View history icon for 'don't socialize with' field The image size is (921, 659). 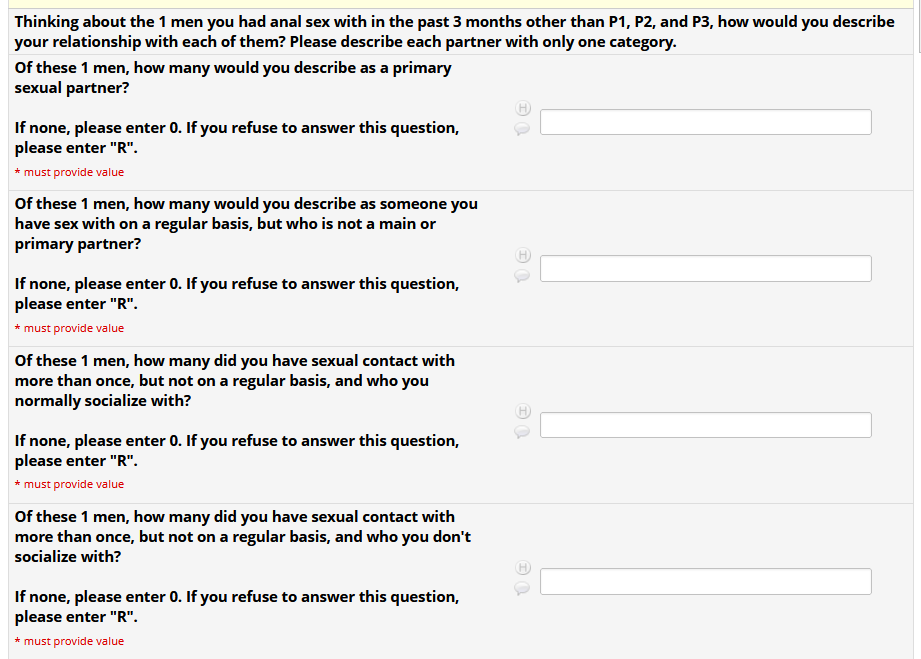521,567
